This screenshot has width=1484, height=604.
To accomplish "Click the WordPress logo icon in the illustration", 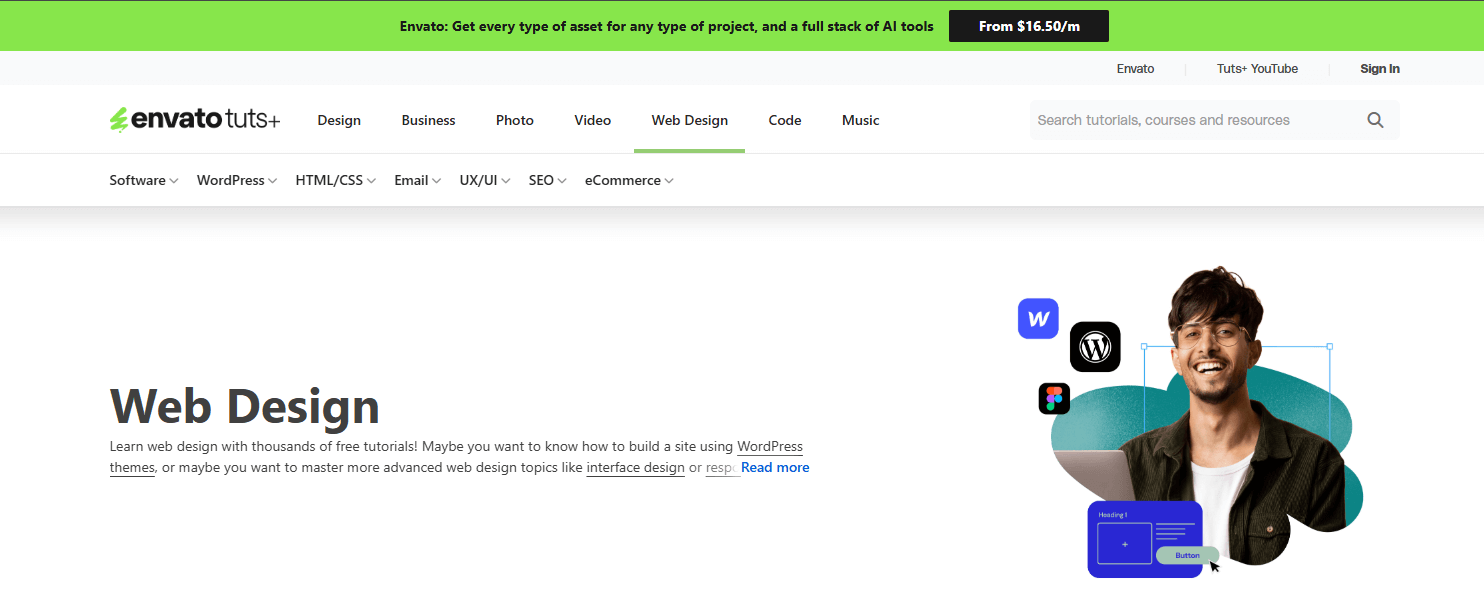I will (x=1095, y=347).
